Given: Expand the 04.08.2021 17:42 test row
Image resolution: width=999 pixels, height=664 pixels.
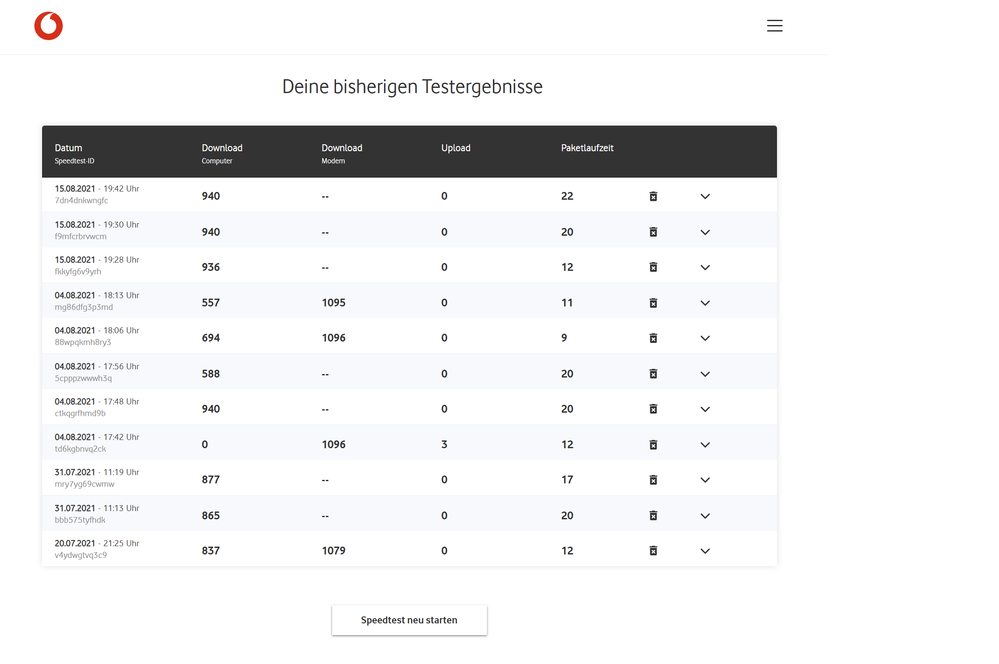Looking at the screenshot, I should click(x=705, y=445).
